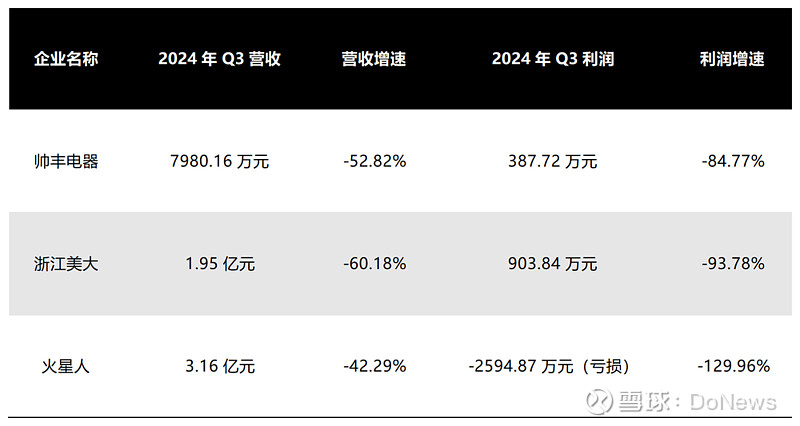Select the 帅丰电器 company name cell
The image size is (800, 426).
66,161
